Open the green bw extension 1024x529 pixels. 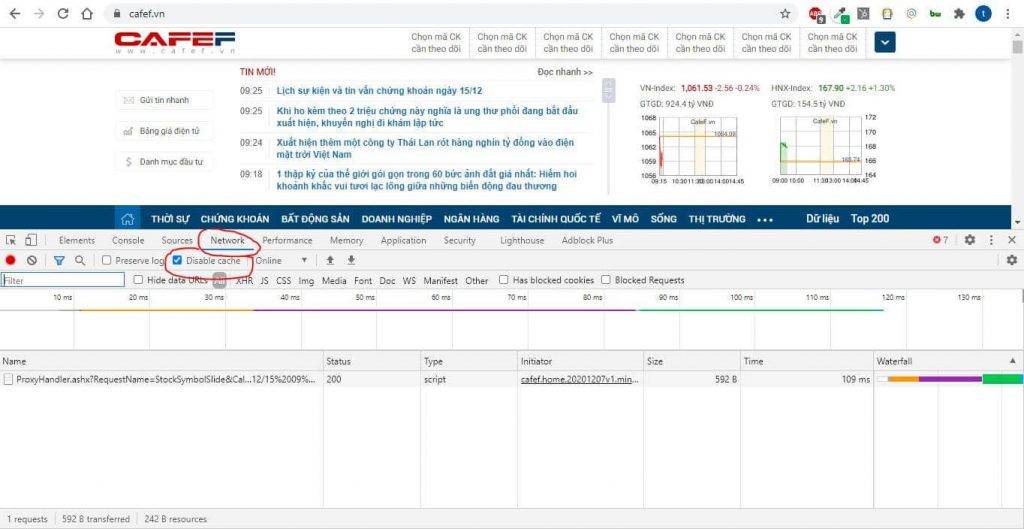[x=935, y=14]
